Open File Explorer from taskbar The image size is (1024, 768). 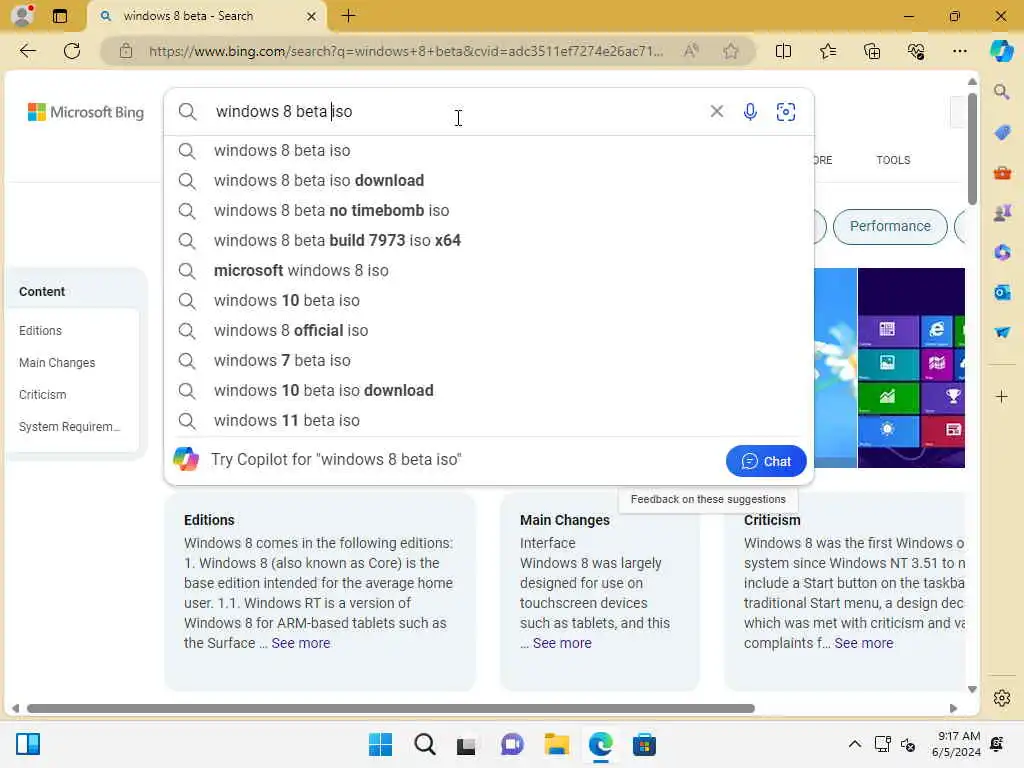(556, 744)
